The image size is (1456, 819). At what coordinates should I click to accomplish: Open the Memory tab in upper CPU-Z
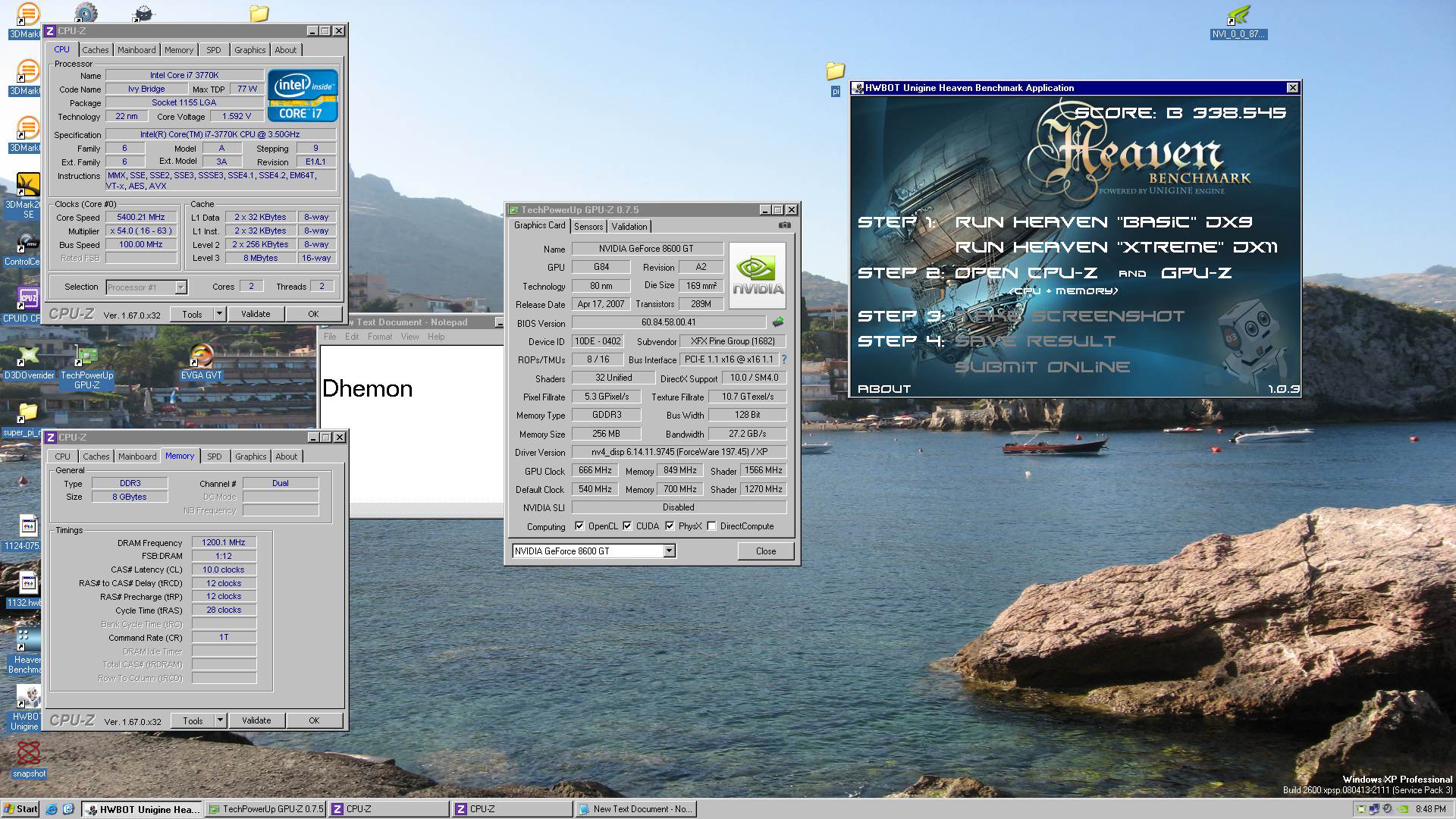click(179, 50)
